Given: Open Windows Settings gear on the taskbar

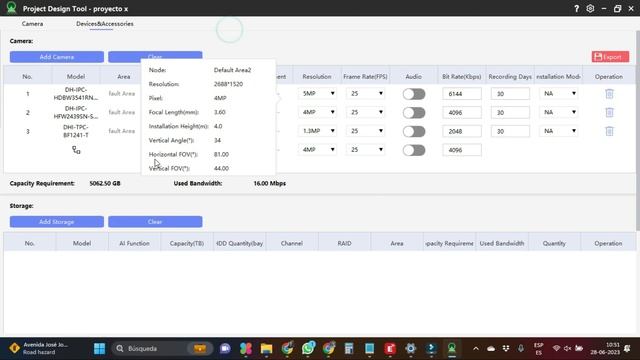Looking at the screenshot, I should 411,349.
